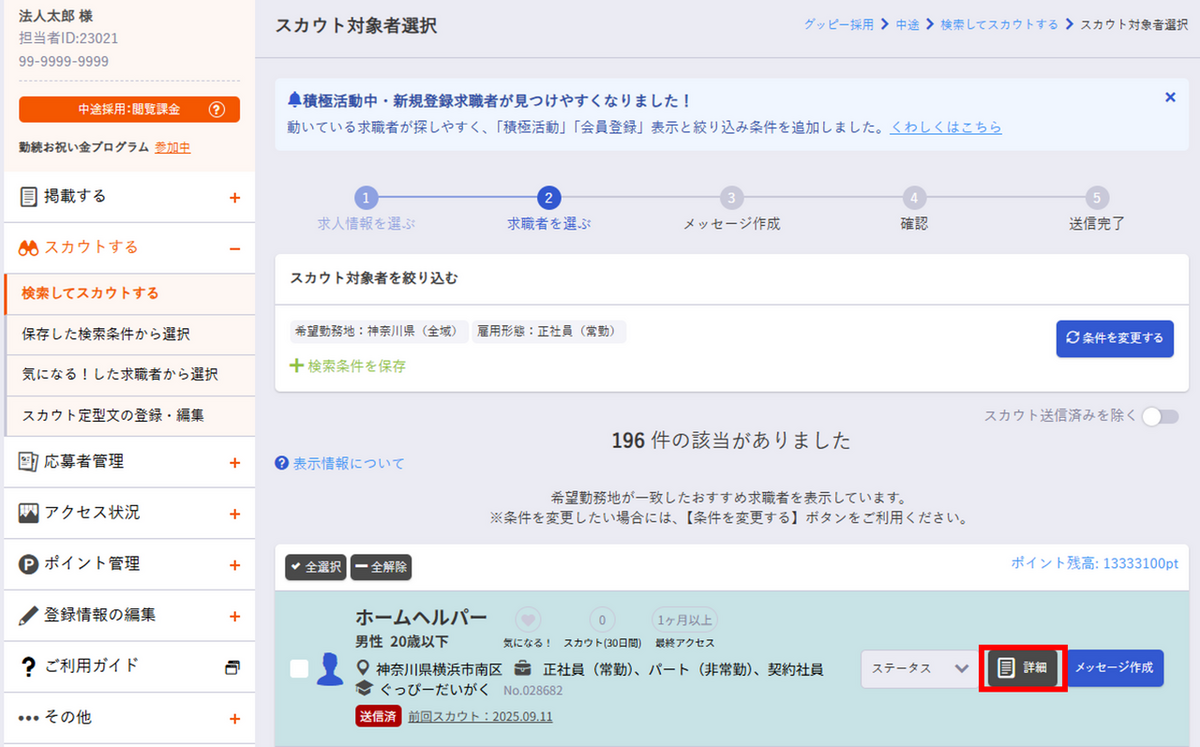Click the scout count circle icon
Screen dimensions: 1200x747
tap(601, 618)
